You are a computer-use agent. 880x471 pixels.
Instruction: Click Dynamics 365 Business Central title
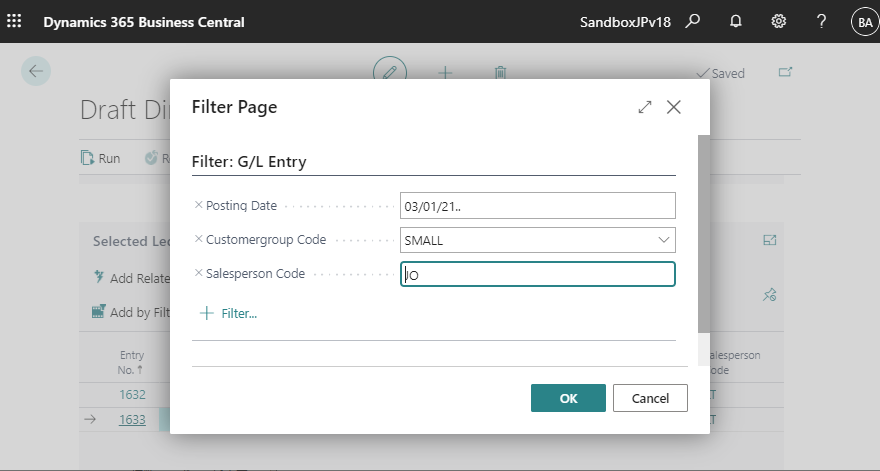click(144, 22)
